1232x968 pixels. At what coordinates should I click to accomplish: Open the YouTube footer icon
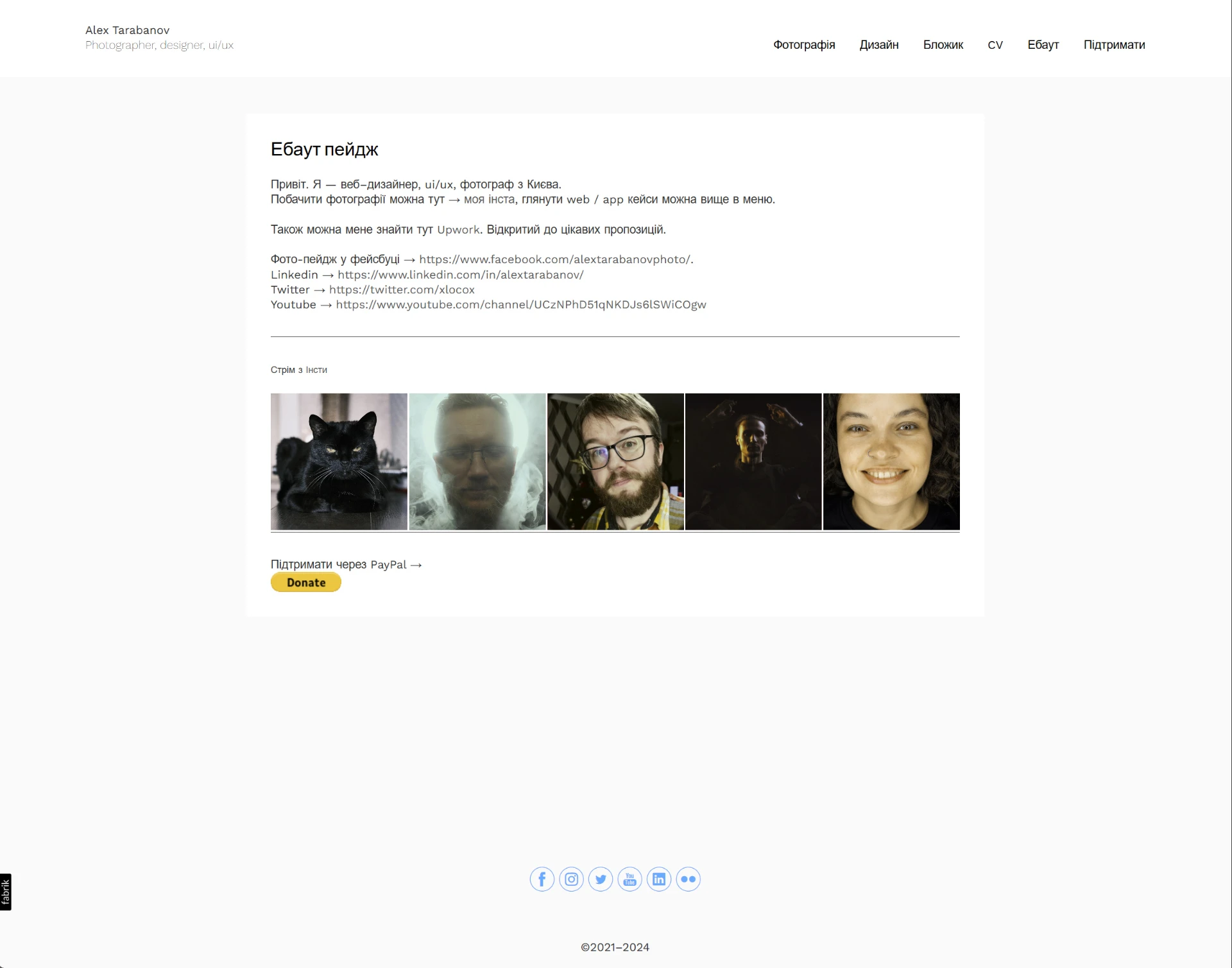(629, 879)
